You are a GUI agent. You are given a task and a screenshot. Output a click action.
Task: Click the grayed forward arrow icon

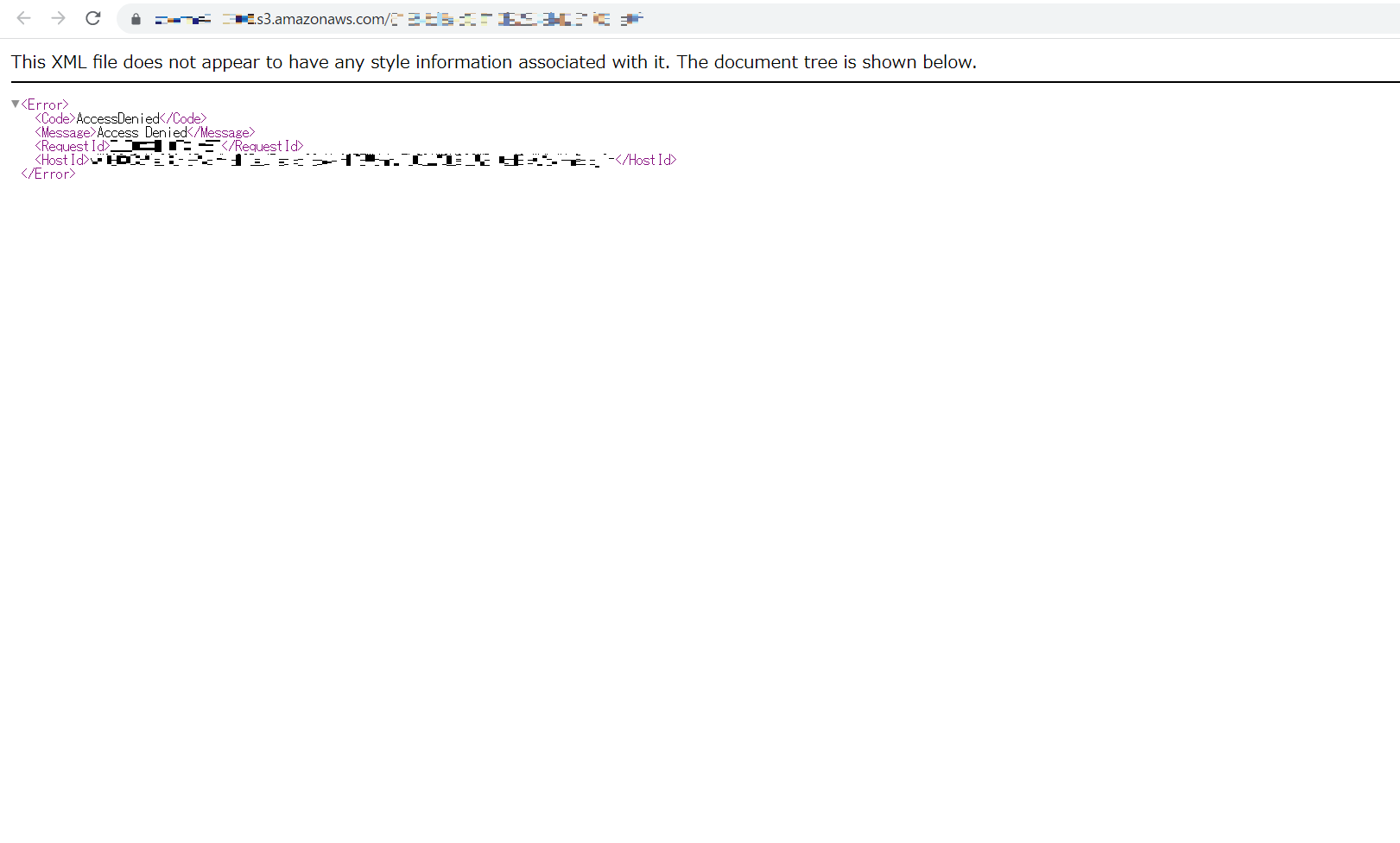pyautogui.click(x=58, y=17)
